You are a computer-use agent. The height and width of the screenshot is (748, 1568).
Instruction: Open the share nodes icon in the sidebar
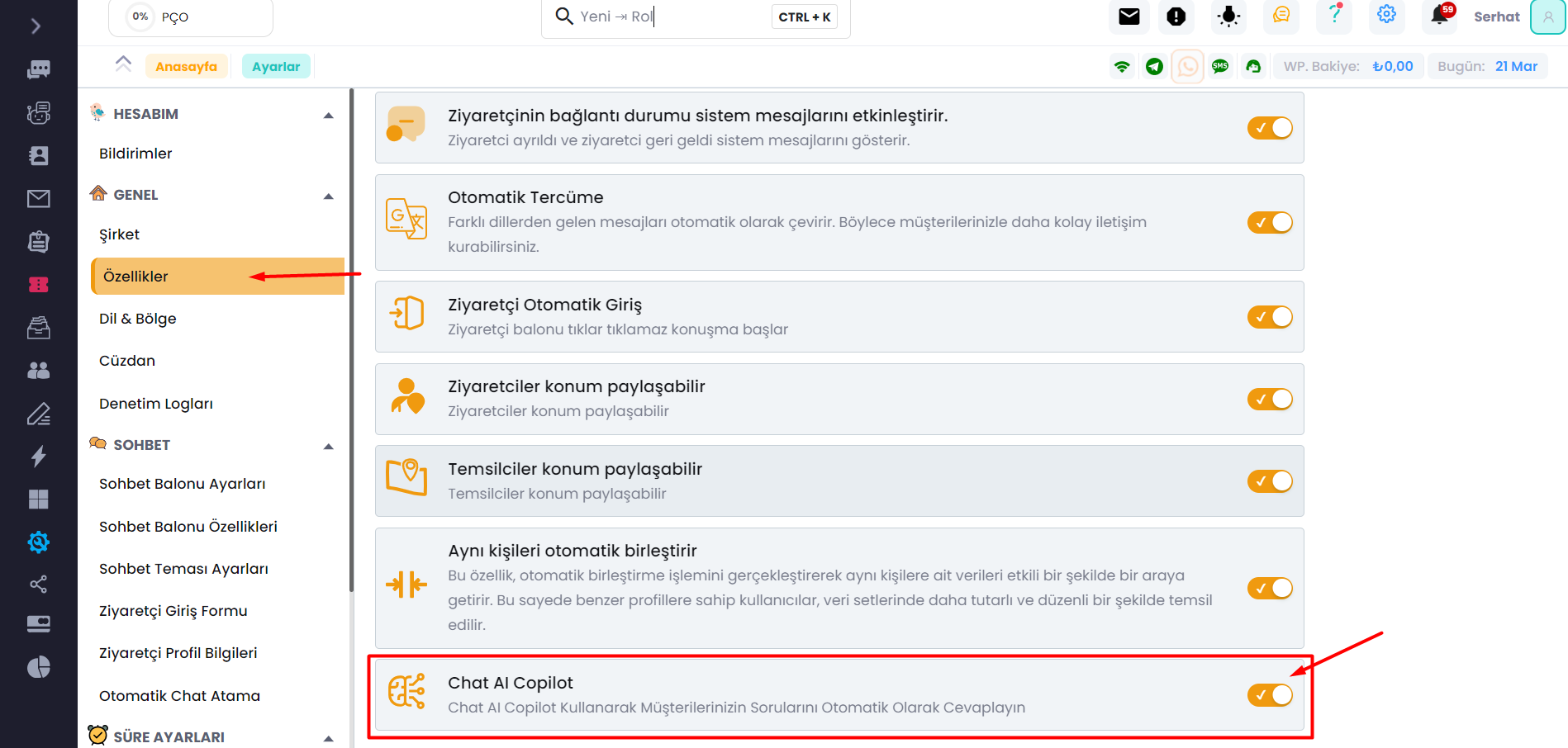click(x=38, y=585)
